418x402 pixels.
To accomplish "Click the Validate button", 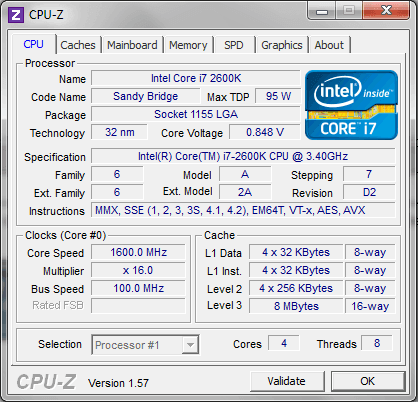I will [287, 381].
